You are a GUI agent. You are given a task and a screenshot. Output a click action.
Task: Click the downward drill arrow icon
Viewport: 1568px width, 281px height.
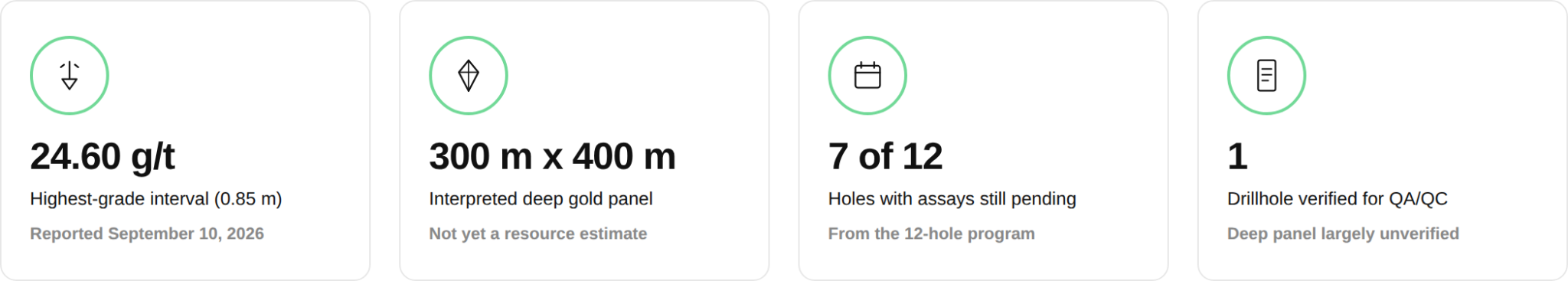[70, 76]
